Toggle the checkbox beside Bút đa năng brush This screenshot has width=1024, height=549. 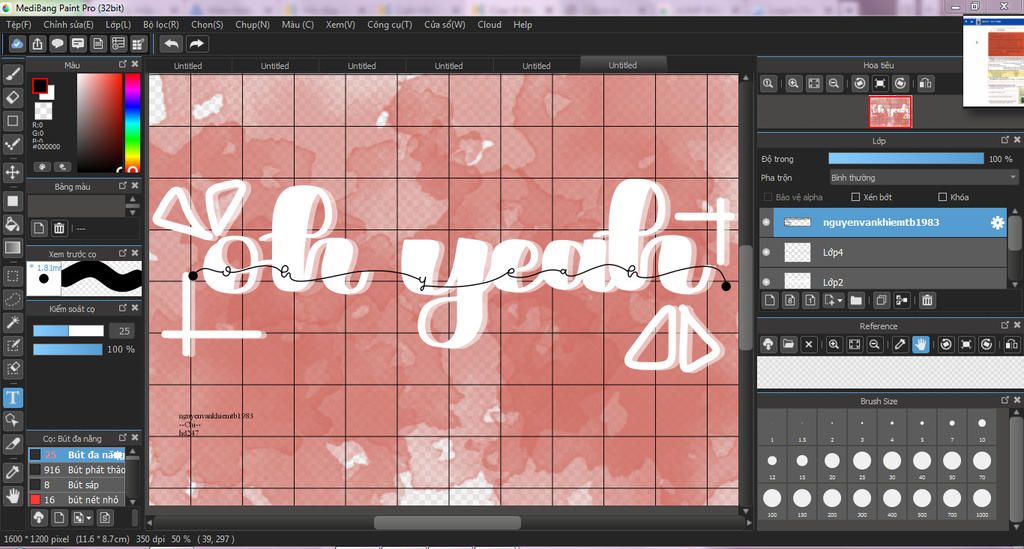tap(35, 454)
